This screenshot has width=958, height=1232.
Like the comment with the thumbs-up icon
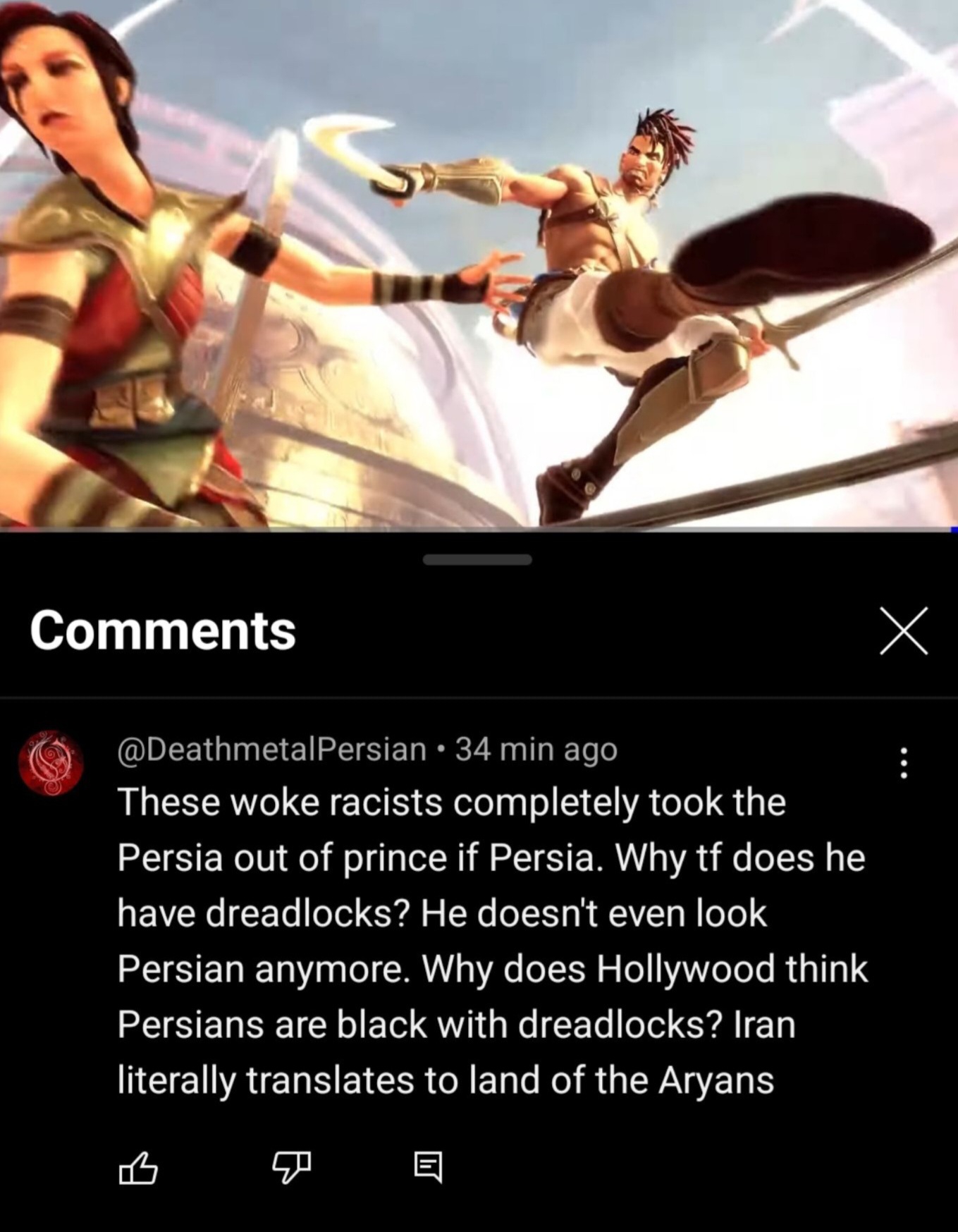tap(137, 1167)
